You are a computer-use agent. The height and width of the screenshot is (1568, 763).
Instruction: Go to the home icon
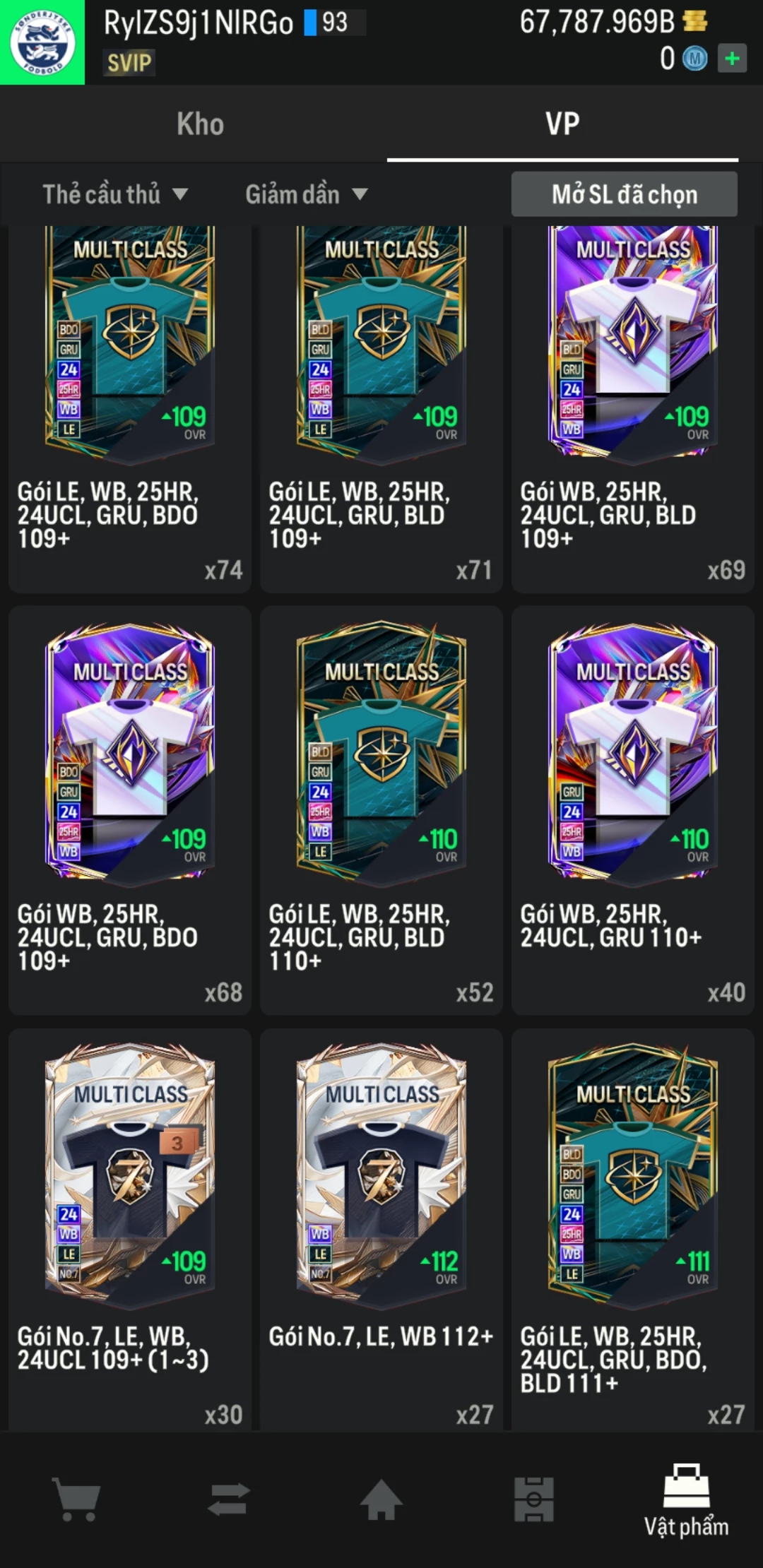381,1498
